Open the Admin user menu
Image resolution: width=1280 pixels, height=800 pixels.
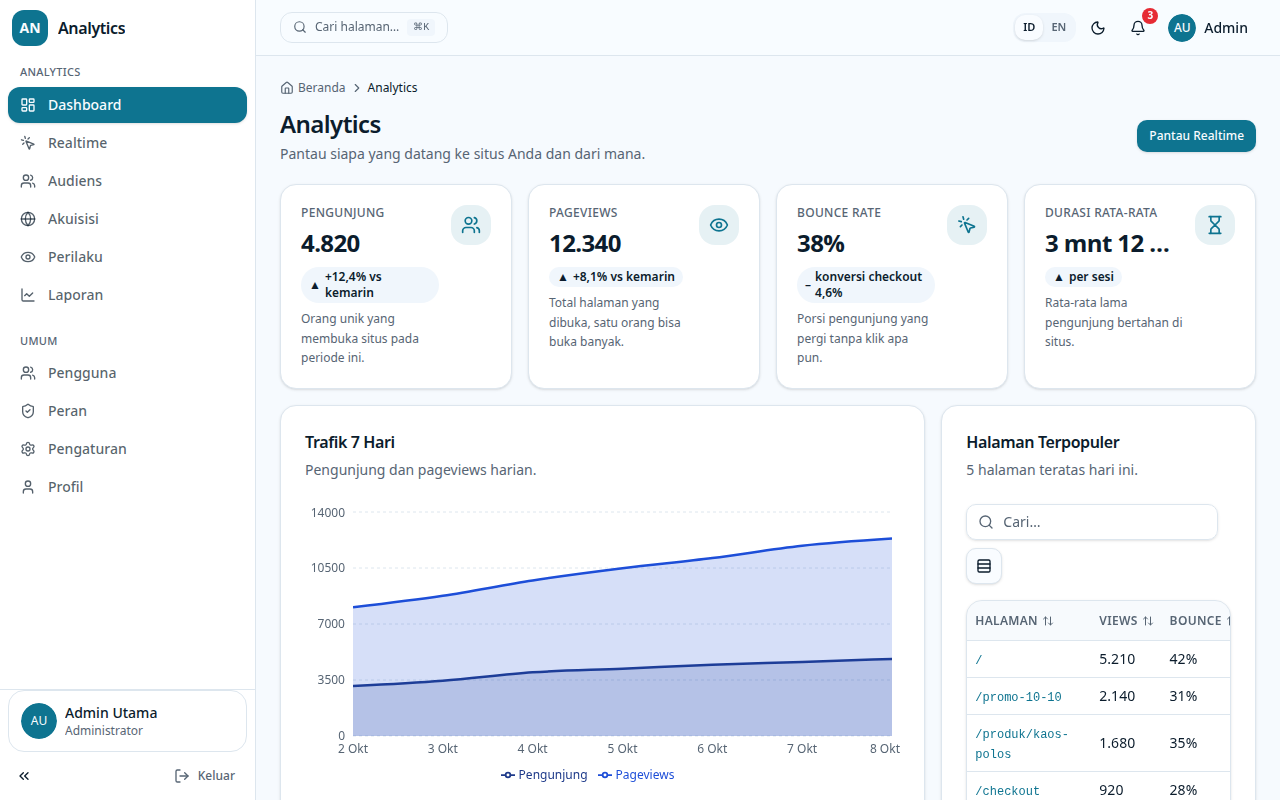pos(1208,28)
